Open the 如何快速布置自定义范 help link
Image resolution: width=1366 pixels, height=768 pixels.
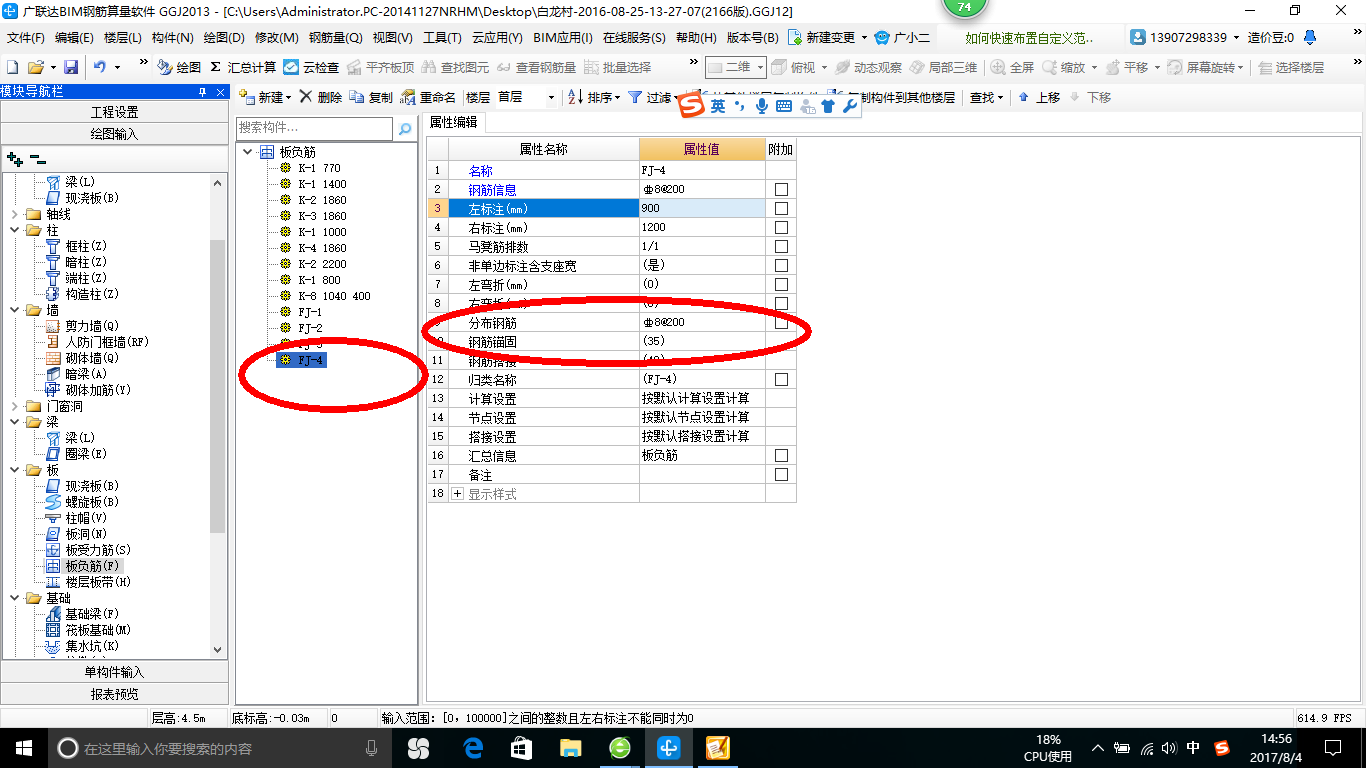pyautogui.click(x=1029, y=37)
